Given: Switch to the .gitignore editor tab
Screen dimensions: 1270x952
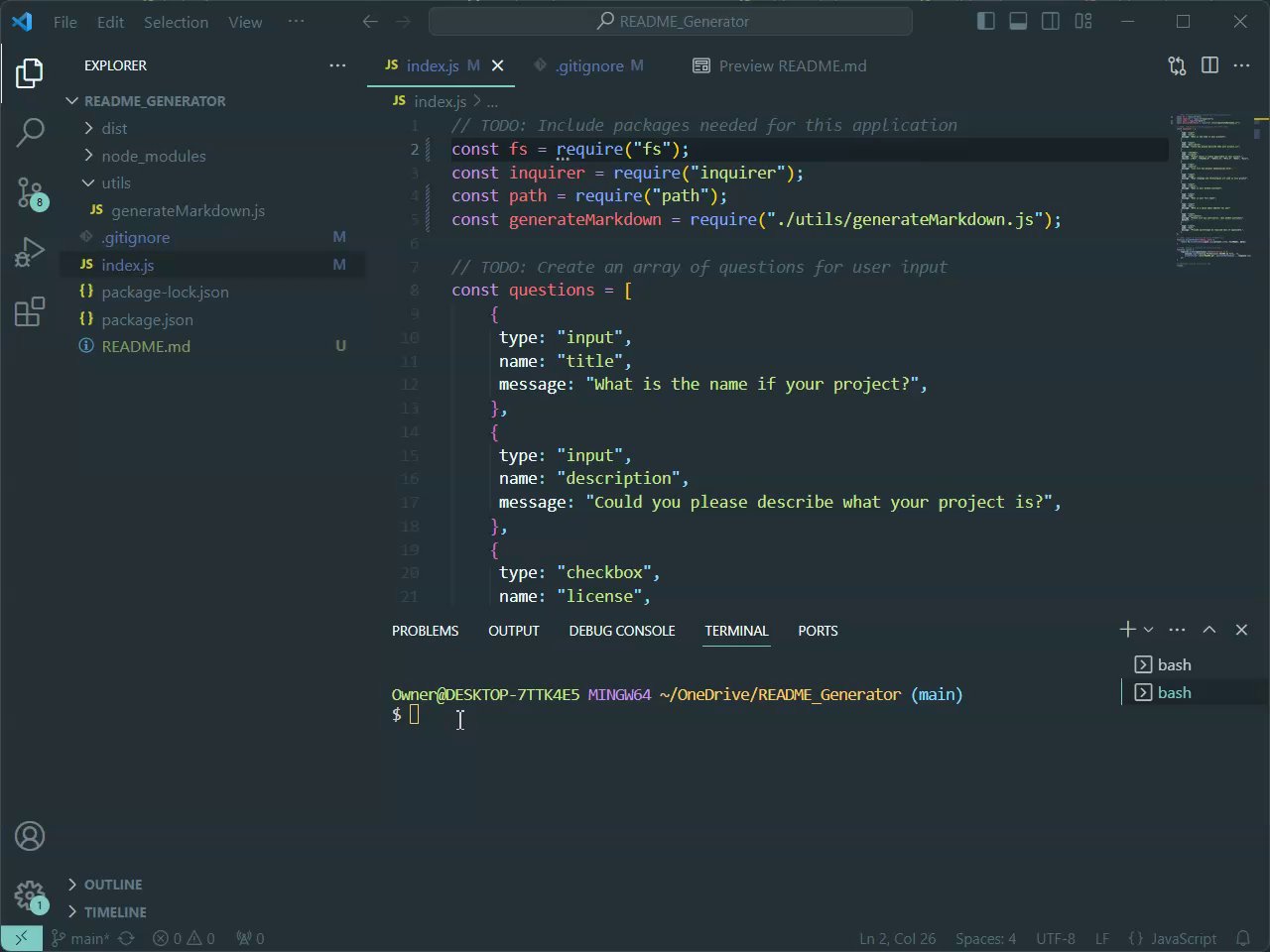Looking at the screenshot, I should (x=589, y=65).
